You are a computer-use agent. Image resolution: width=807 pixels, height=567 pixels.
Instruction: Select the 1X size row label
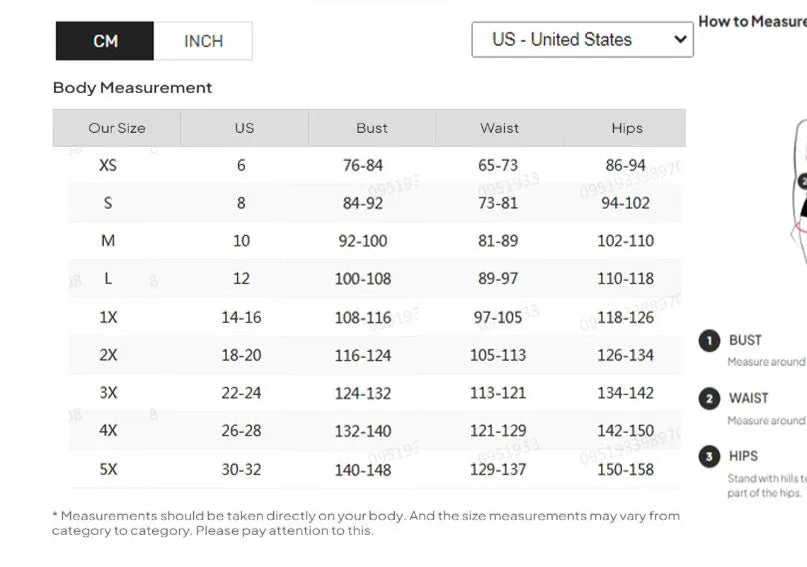click(108, 317)
